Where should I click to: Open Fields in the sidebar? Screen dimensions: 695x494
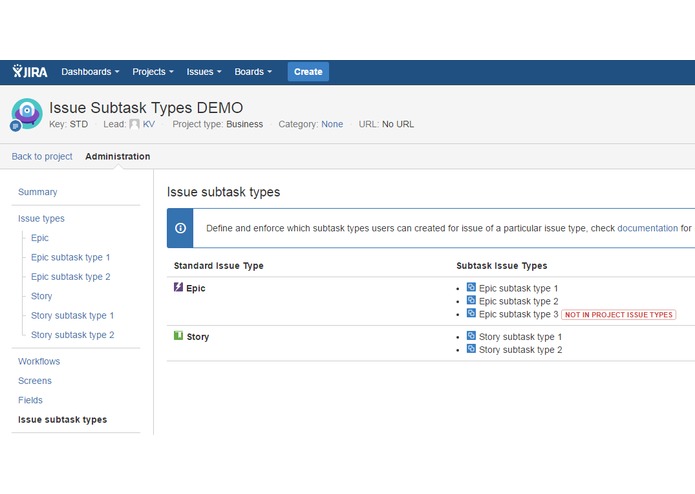pyautogui.click(x=31, y=400)
